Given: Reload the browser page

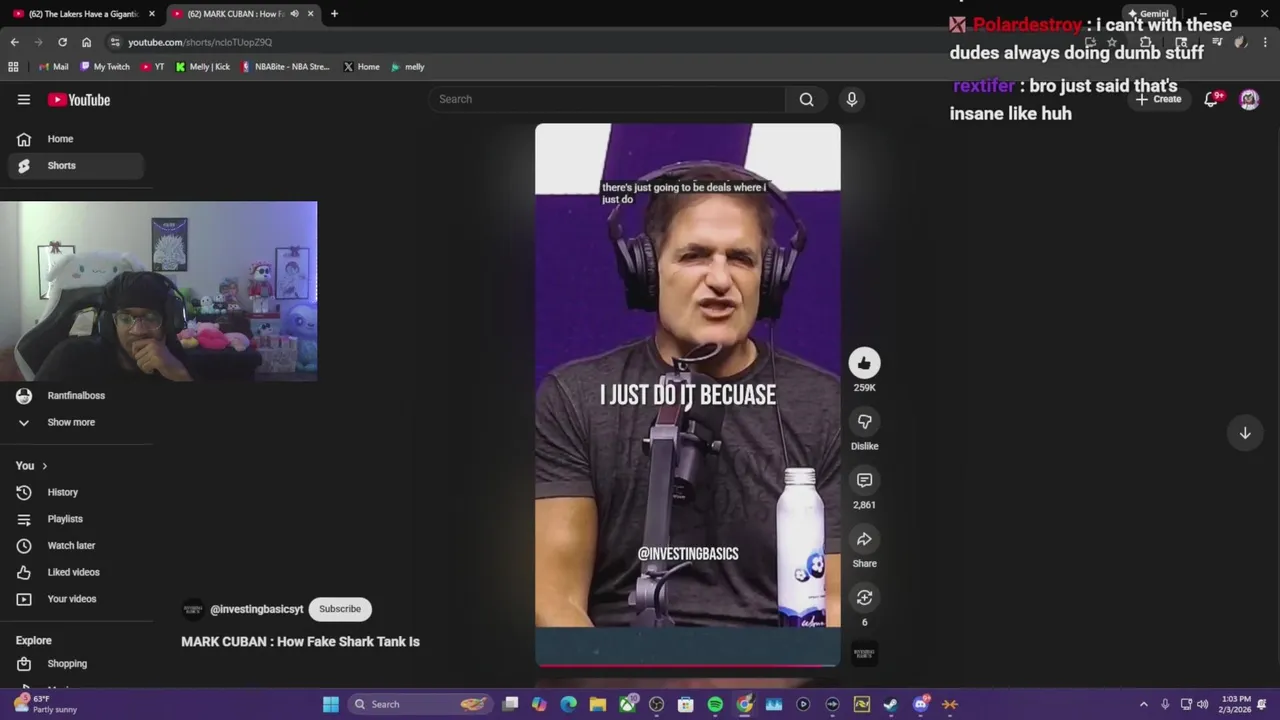Looking at the screenshot, I should [62, 42].
